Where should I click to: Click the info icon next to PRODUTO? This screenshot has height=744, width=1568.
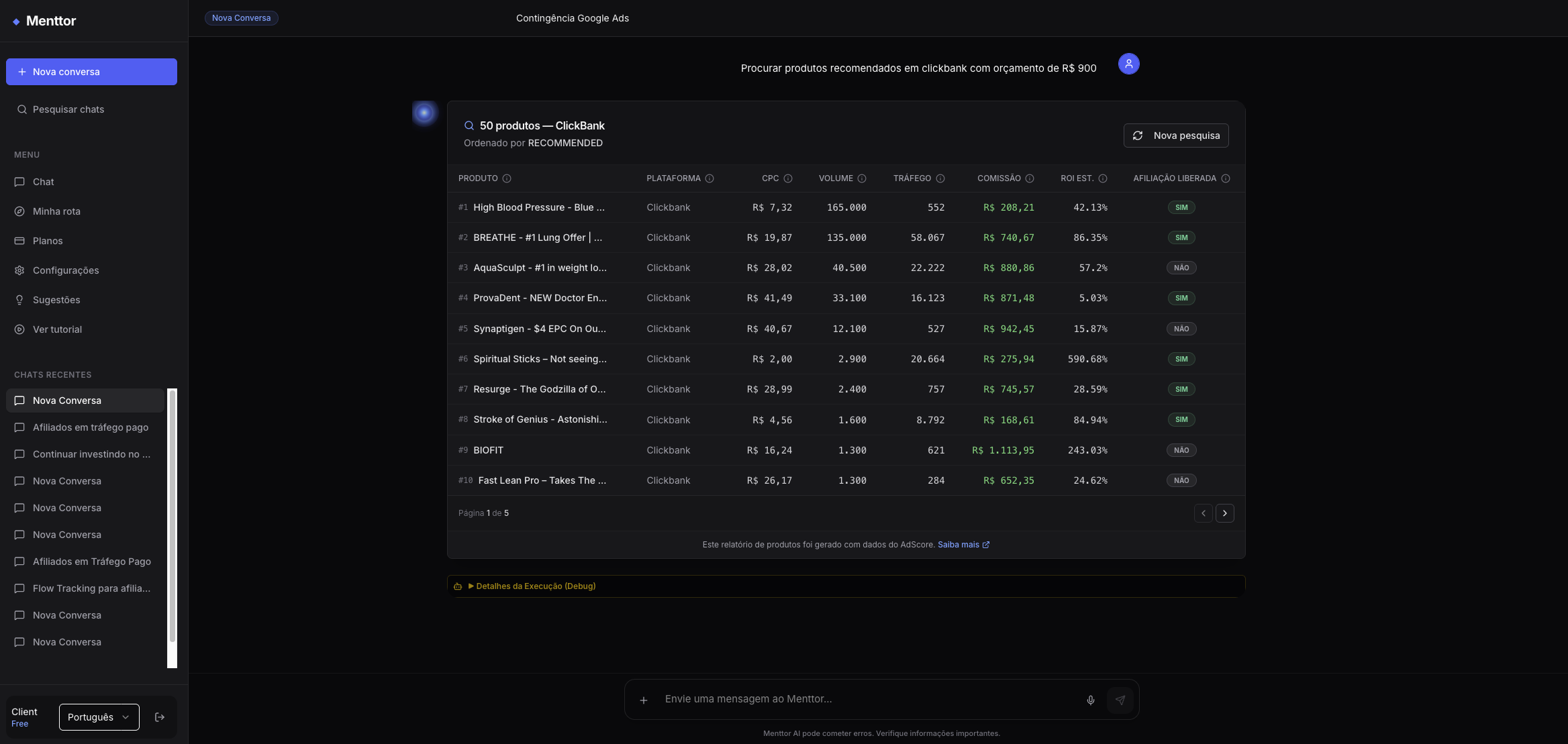(507, 178)
